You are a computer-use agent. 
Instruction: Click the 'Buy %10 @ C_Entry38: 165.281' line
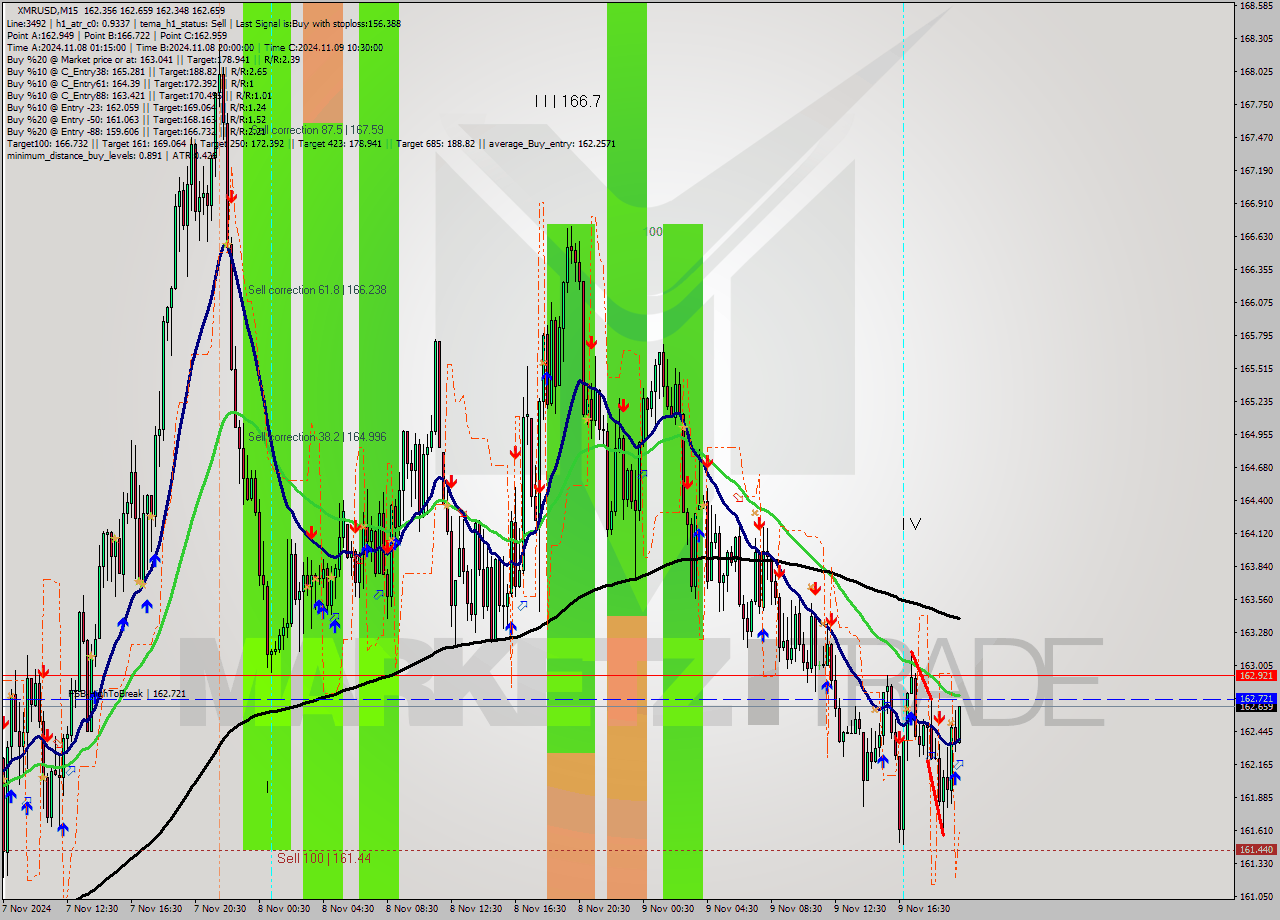tap(137, 71)
